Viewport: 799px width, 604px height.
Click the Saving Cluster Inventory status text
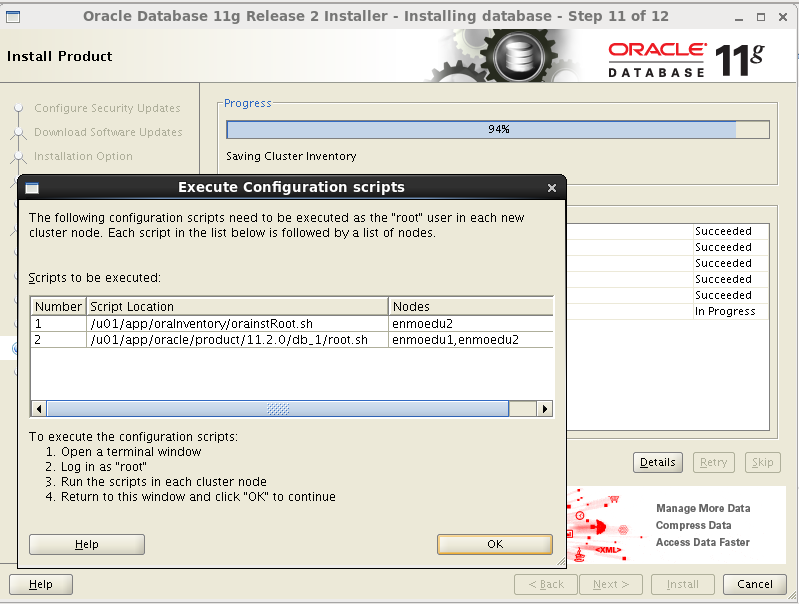(291, 156)
